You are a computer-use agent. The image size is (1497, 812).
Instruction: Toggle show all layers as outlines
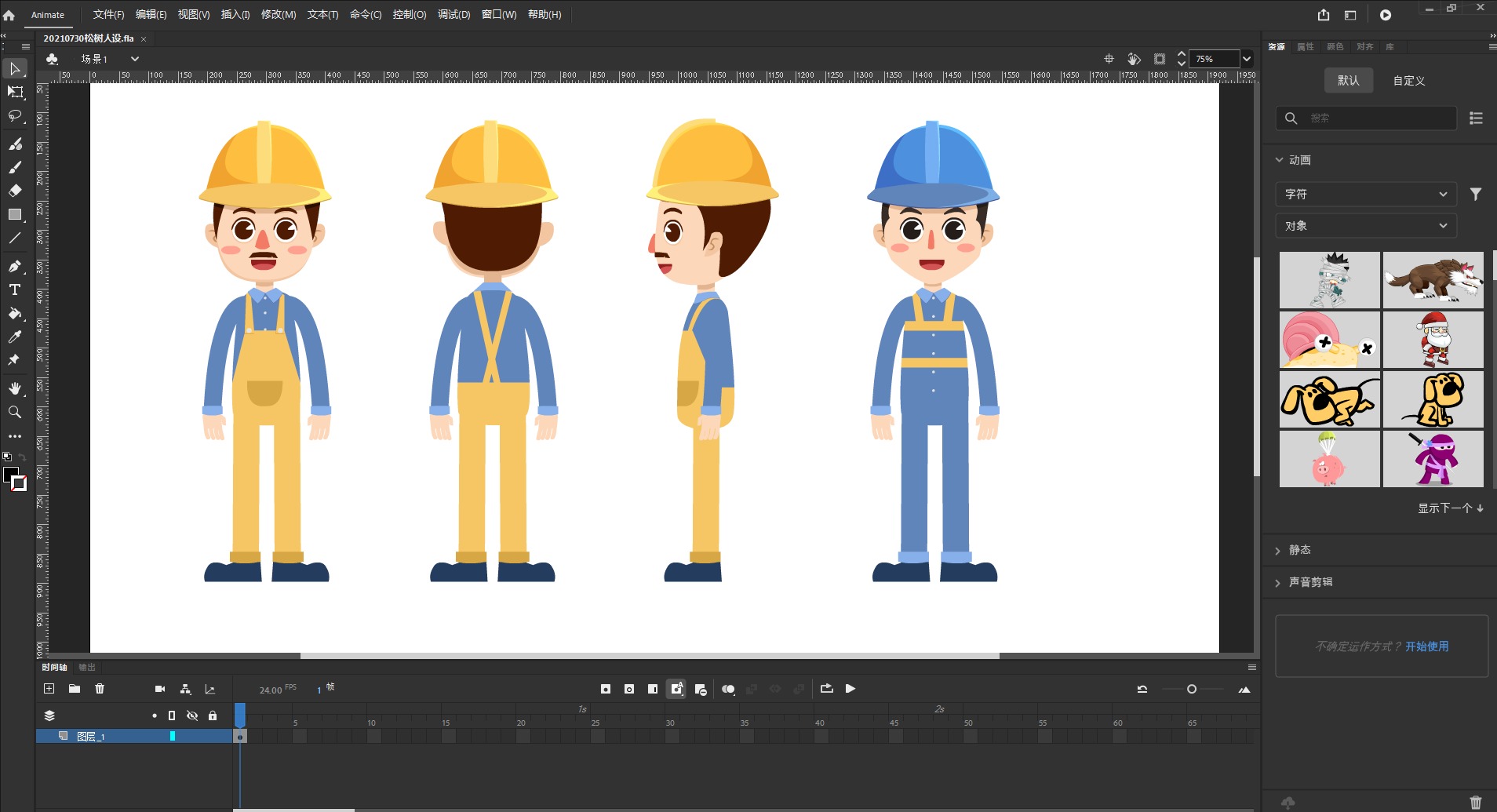(172, 716)
